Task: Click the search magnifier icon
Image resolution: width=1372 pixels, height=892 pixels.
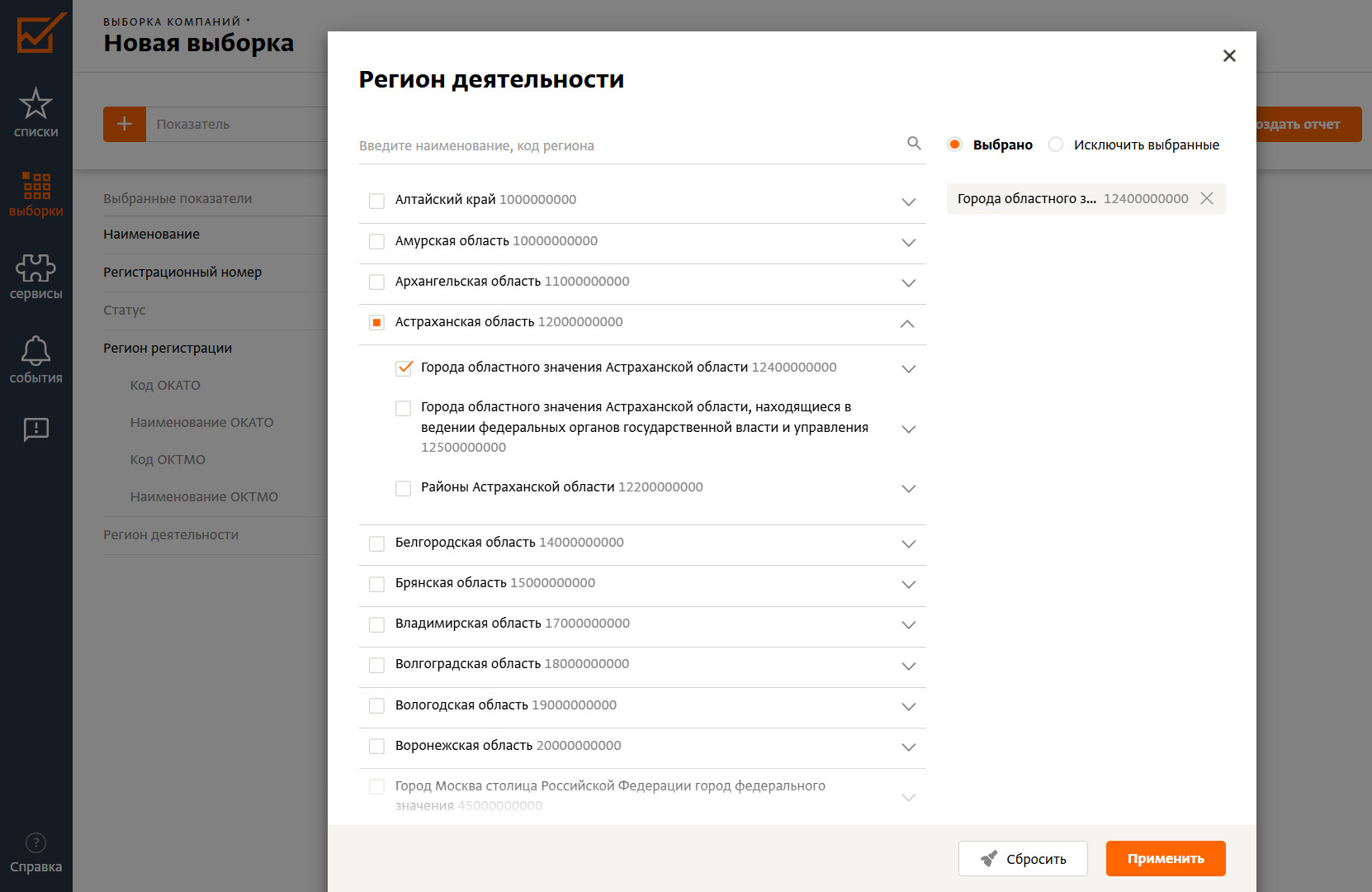Action: tap(914, 144)
